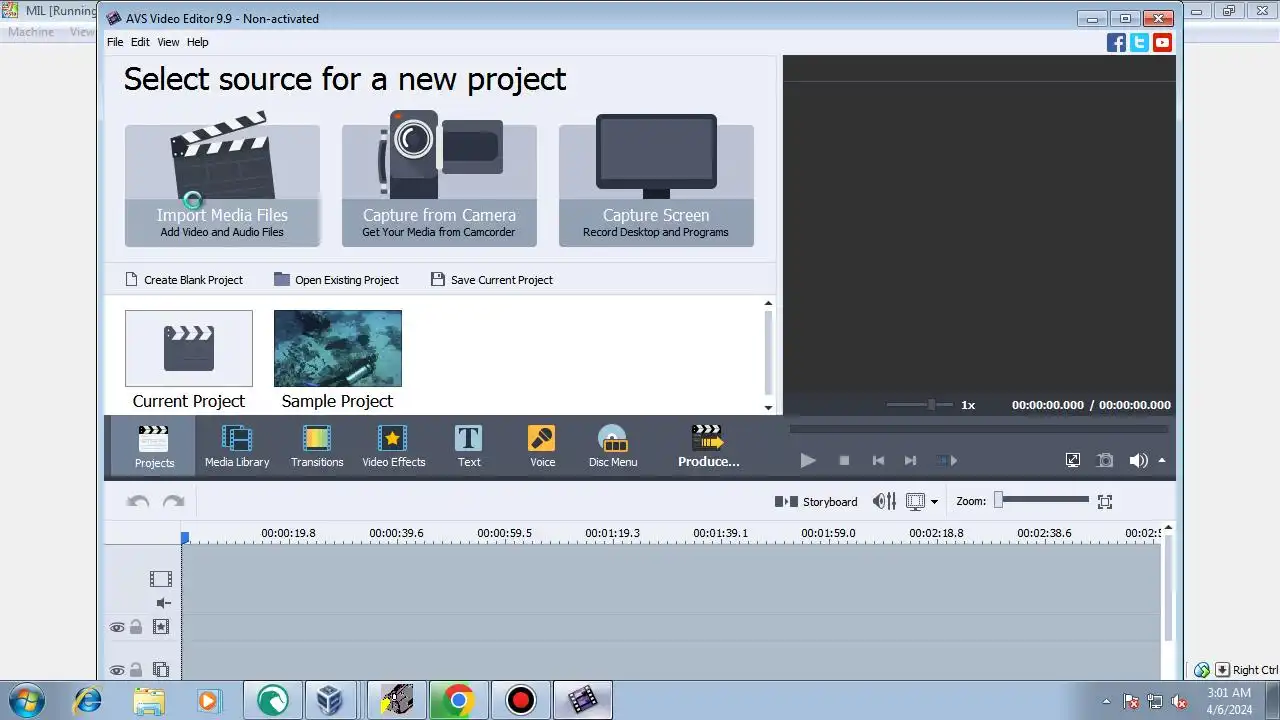Toggle visibility of video overlay track
Screen dimensions: 1280x720
[117, 670]
